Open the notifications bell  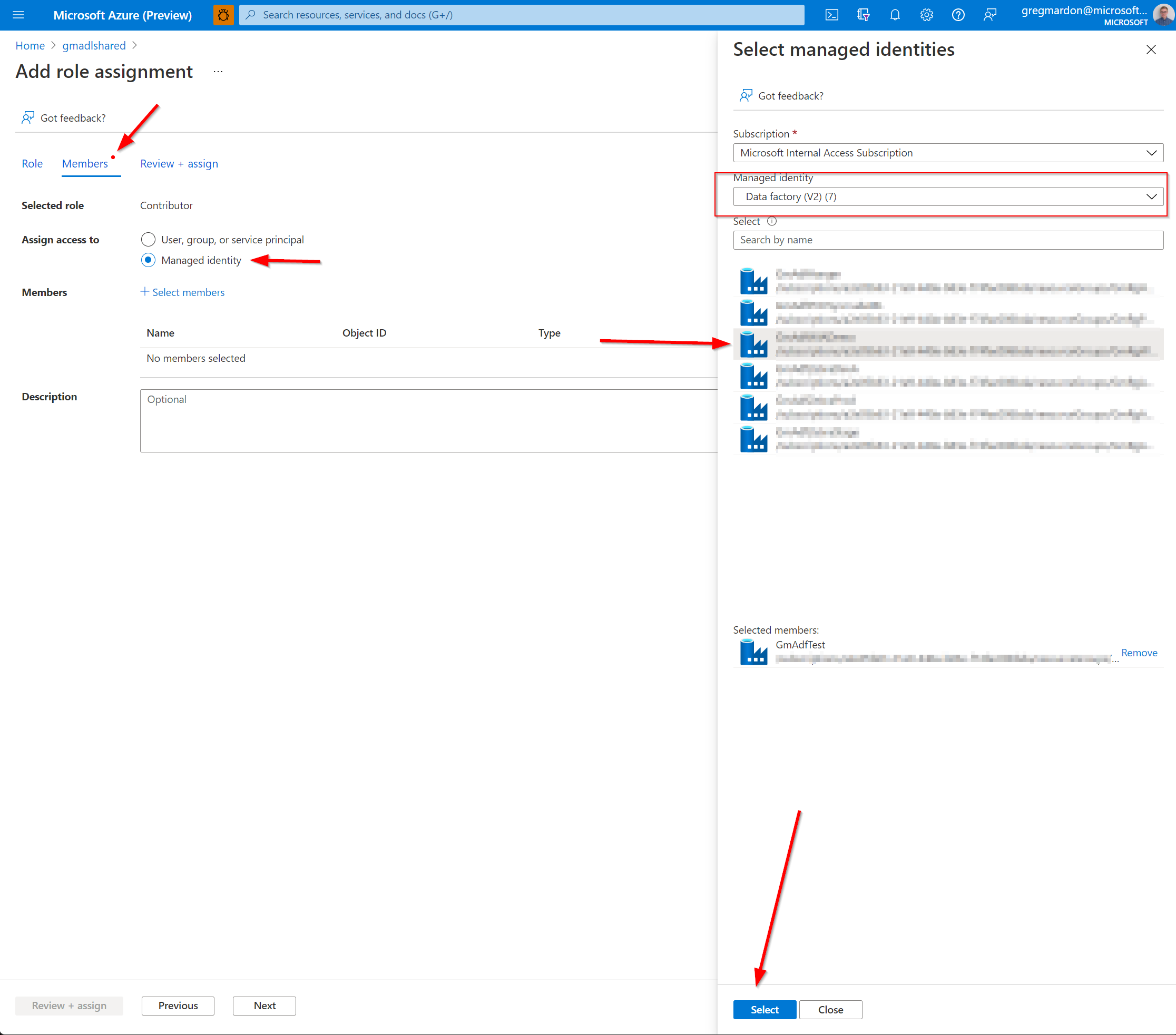pyautogui.click(x=895, y=15)
